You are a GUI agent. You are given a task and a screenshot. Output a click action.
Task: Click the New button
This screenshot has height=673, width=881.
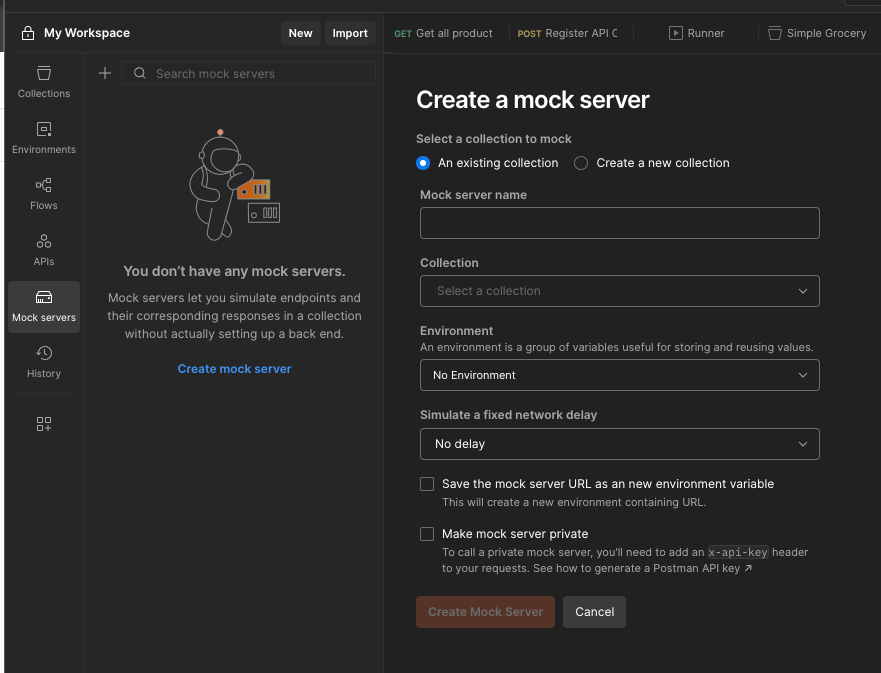tap(301, 33)
